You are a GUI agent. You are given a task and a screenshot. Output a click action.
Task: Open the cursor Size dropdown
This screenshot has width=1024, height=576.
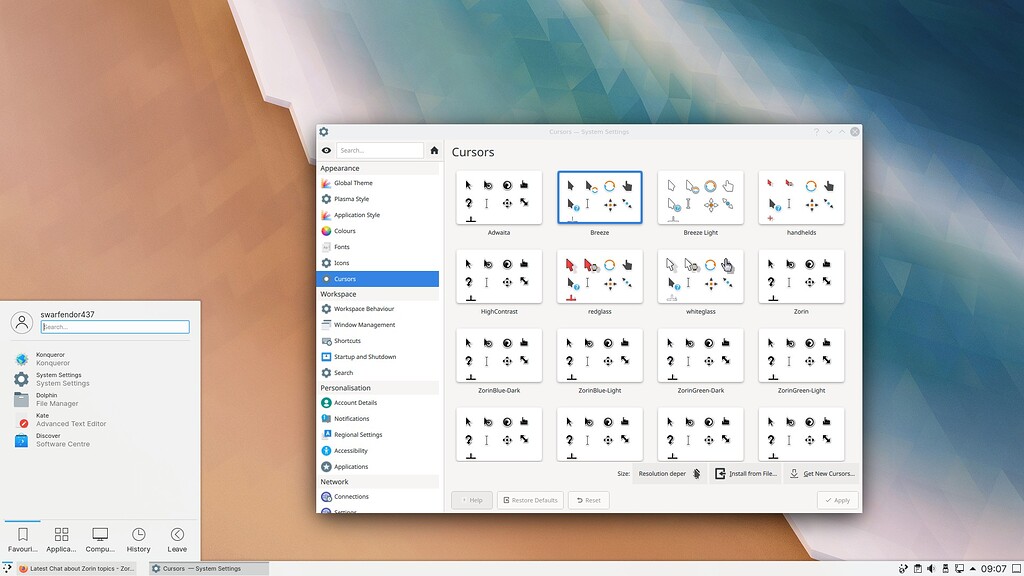pos(668,473)
